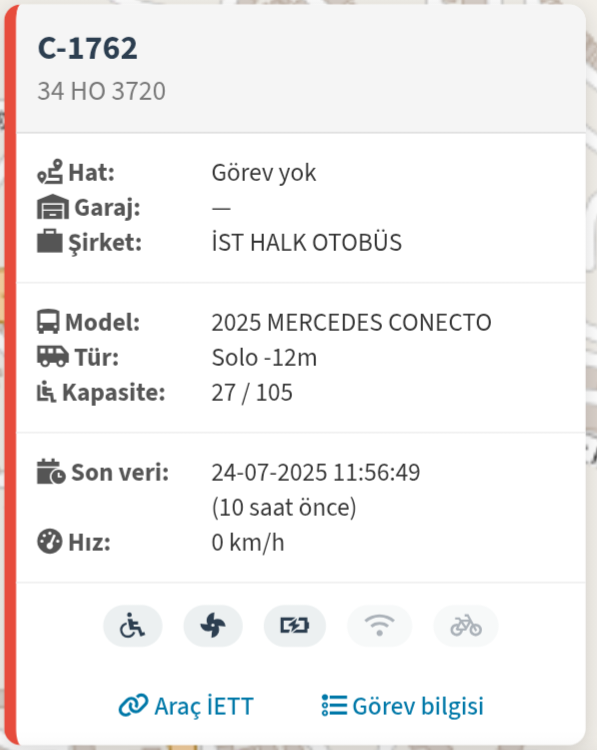
Task: Click the 2025 MERCEDES CONECTO model text
Action: [352, 322]
